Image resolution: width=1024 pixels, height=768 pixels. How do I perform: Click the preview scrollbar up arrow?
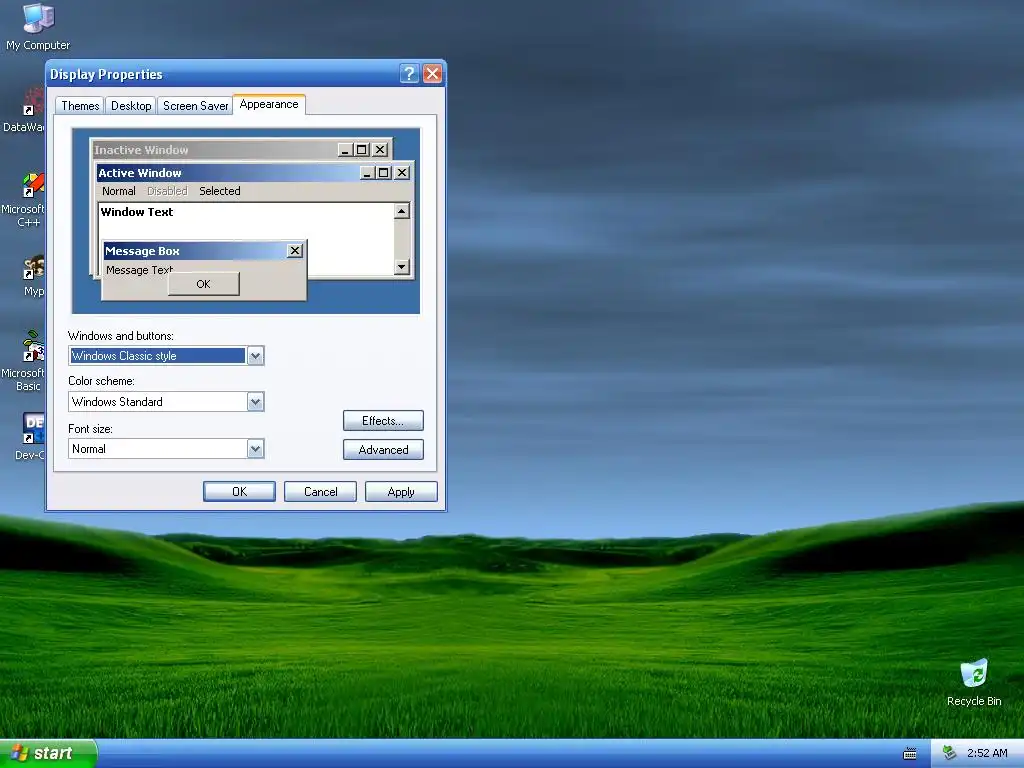(402, 211)
